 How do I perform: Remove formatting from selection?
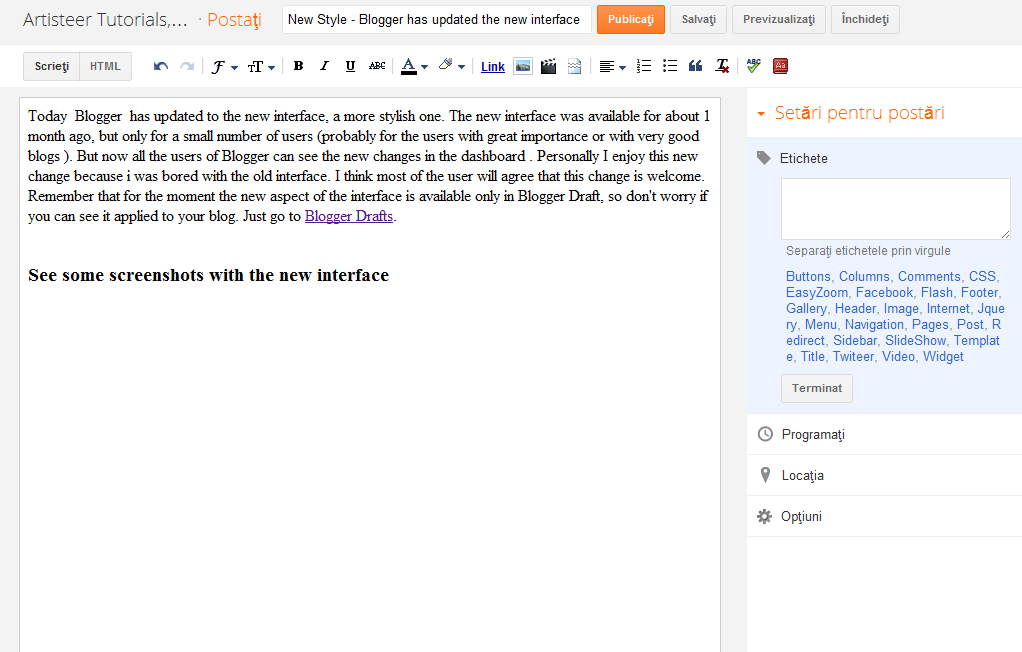tap(722, 66)
